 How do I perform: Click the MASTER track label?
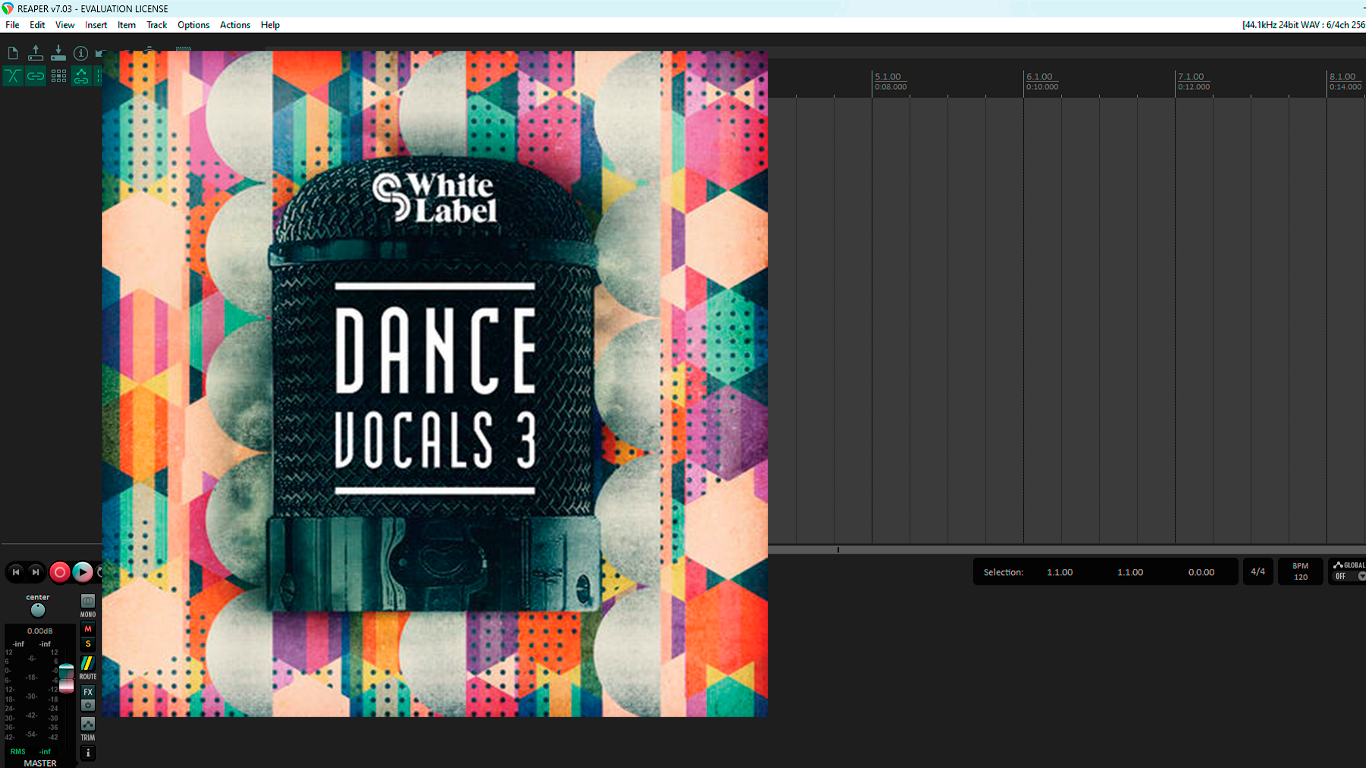pyautogui.click(x=40, y=763)
